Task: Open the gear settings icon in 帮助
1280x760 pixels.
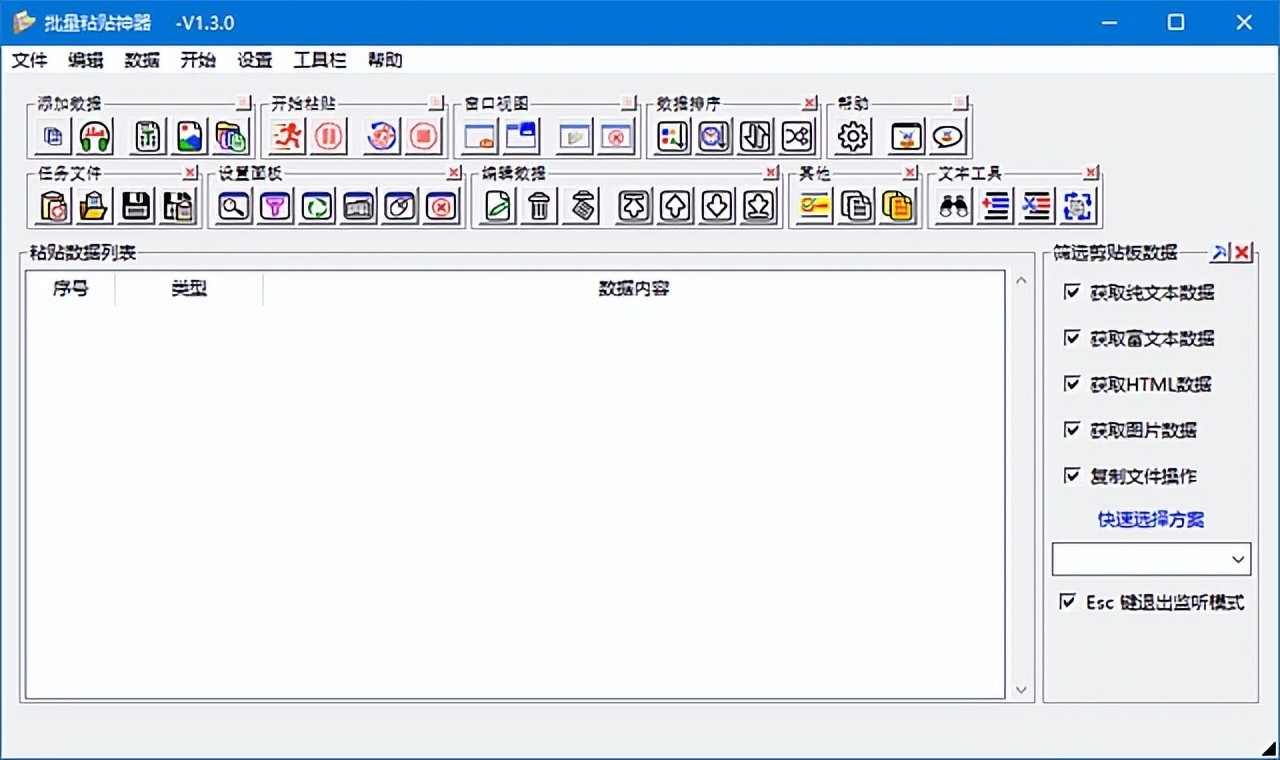Action: coord(853,136)
